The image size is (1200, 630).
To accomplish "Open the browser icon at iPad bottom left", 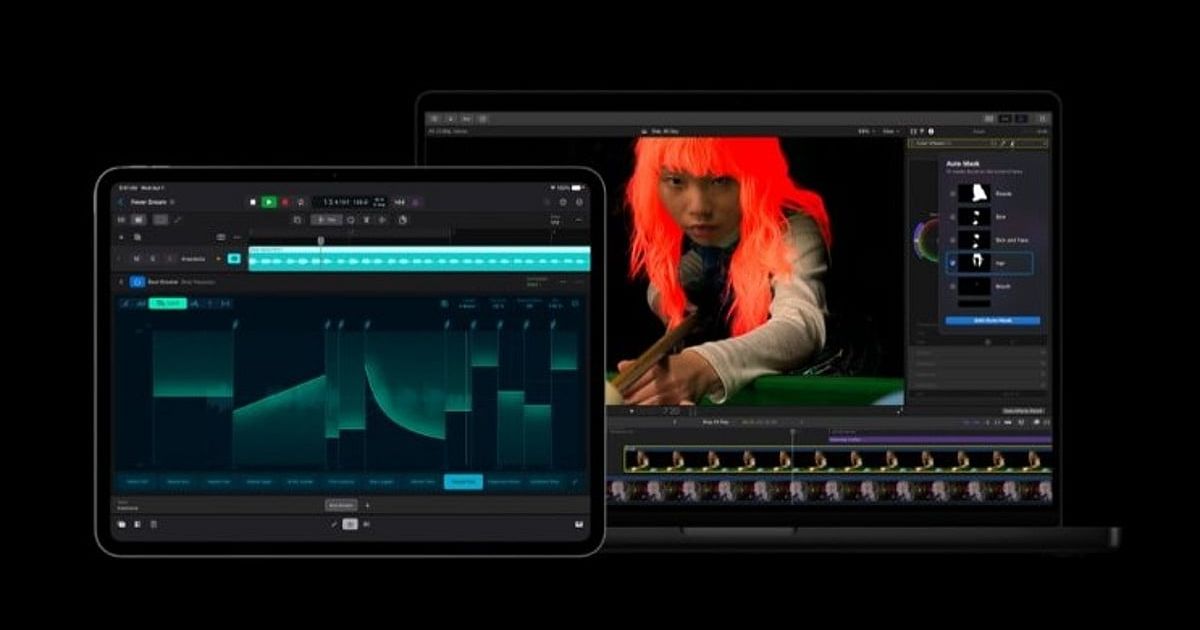I will pyautogui.click(x=121, y=524).
